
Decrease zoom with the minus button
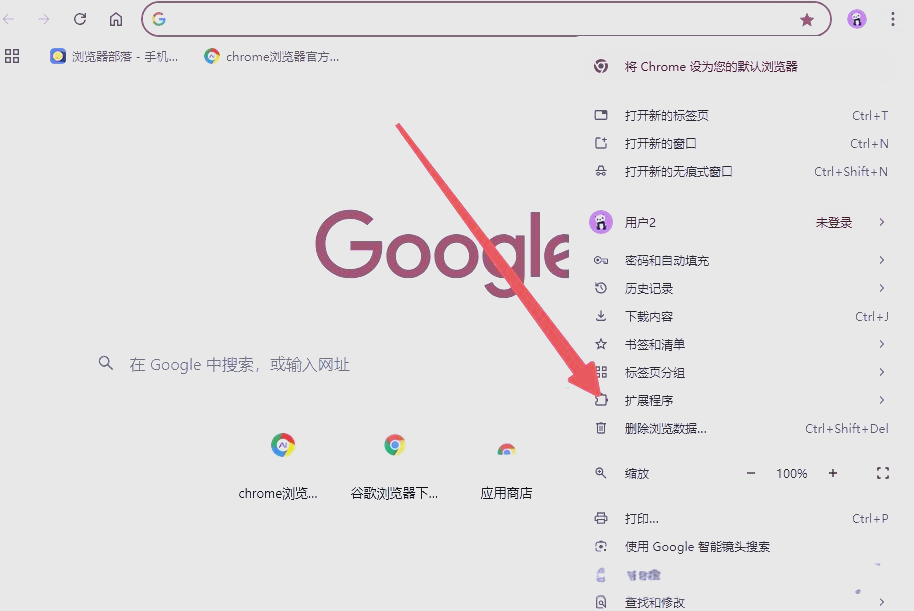click(x=751, y=473)
